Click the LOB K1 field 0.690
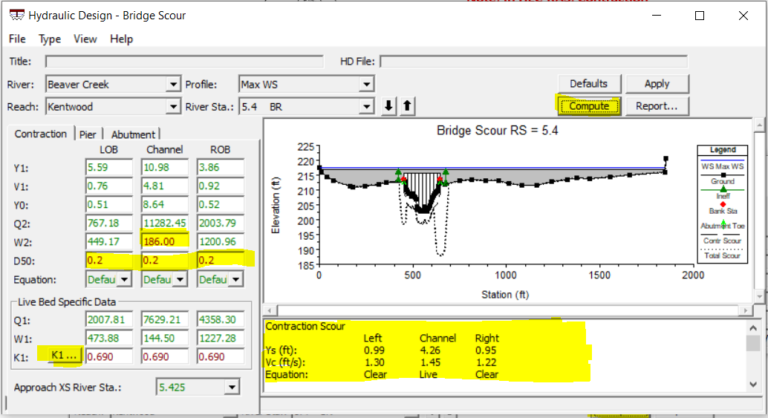 [109, 357]
